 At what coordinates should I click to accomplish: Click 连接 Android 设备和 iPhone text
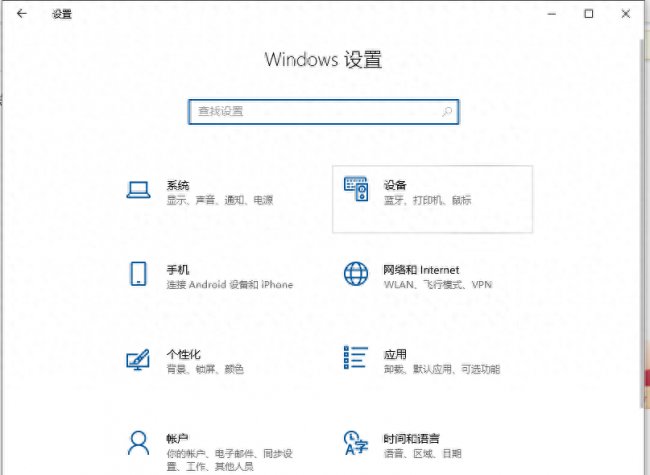pyautogui.click(x=230, y=285)
